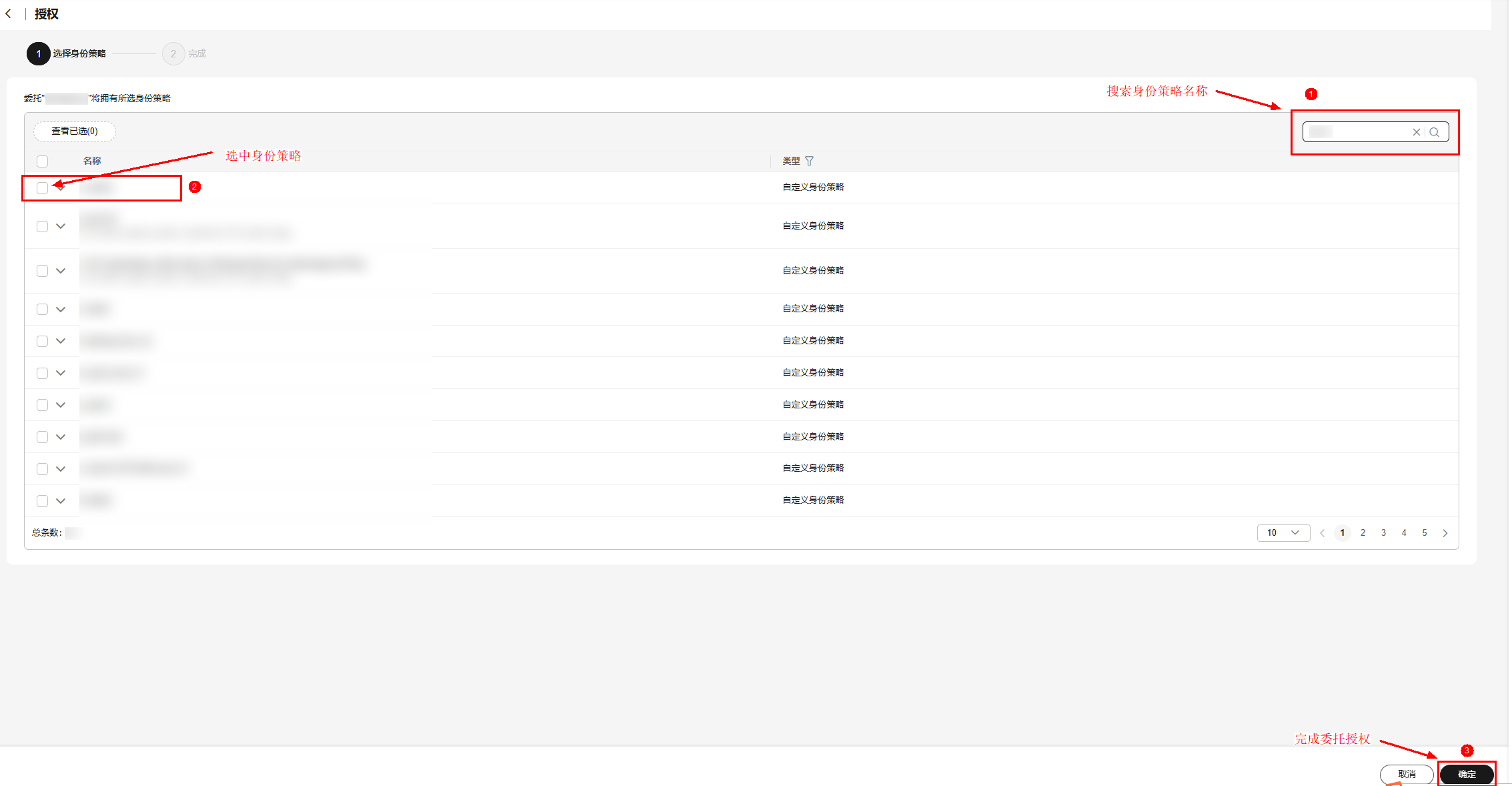Expand the fifth policy row chevron

61,341
